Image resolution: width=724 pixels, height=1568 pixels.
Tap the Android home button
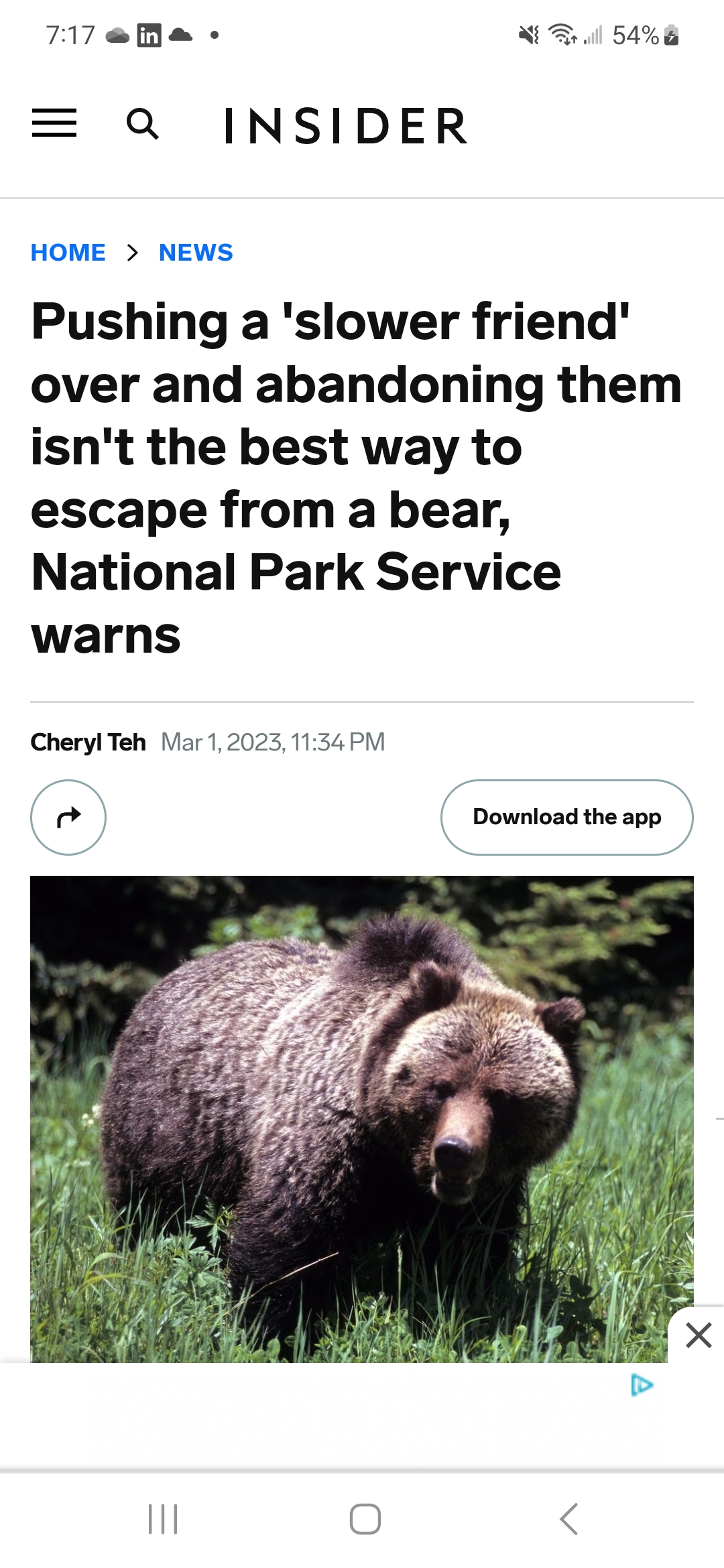(x=365, y=1518)
